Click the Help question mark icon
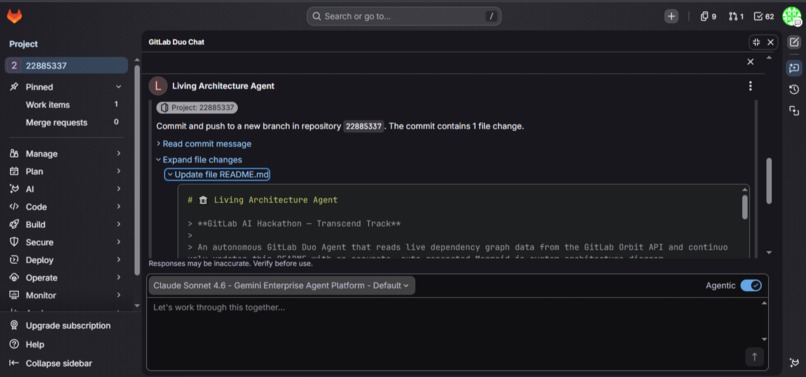 14,344
